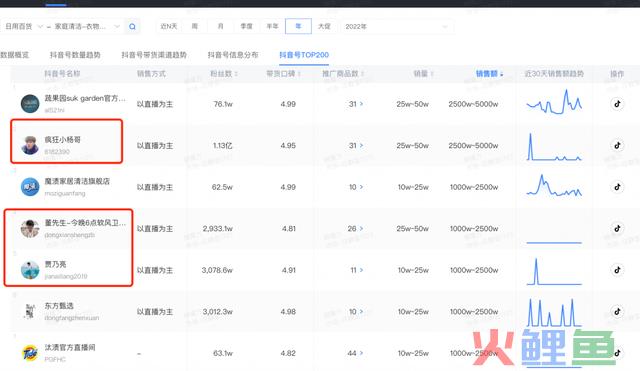Click the 销售方式 column header

(x=151, y=74)
